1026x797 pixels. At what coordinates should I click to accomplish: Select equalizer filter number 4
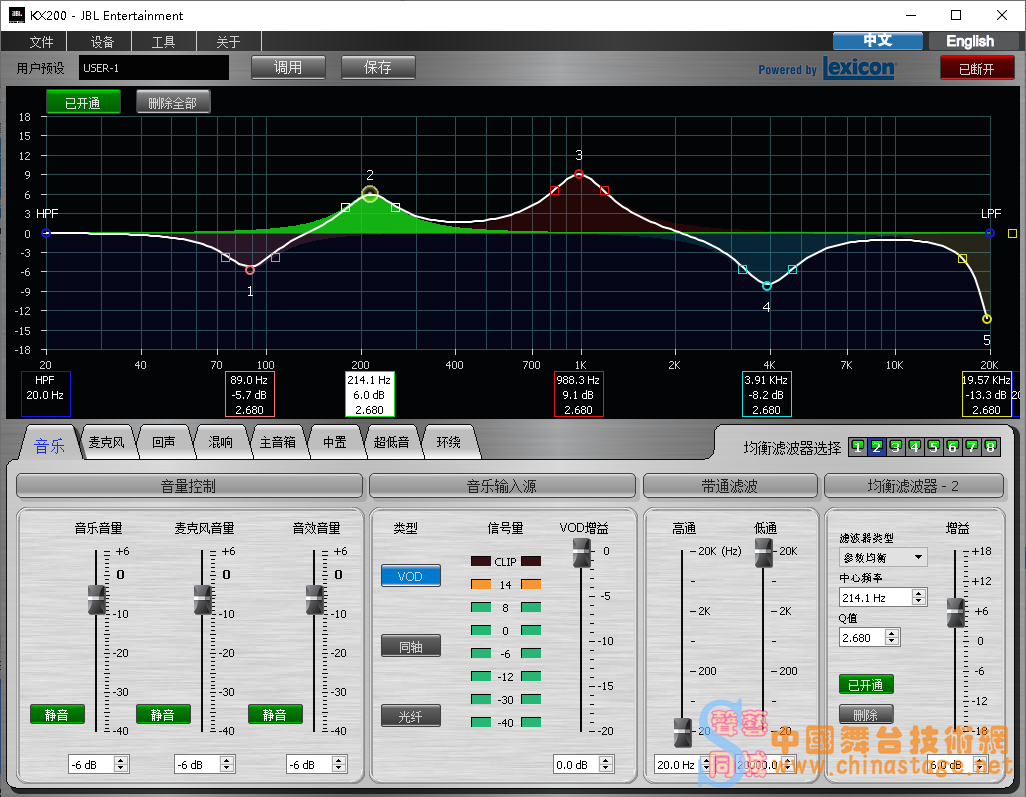pos(915,447)
